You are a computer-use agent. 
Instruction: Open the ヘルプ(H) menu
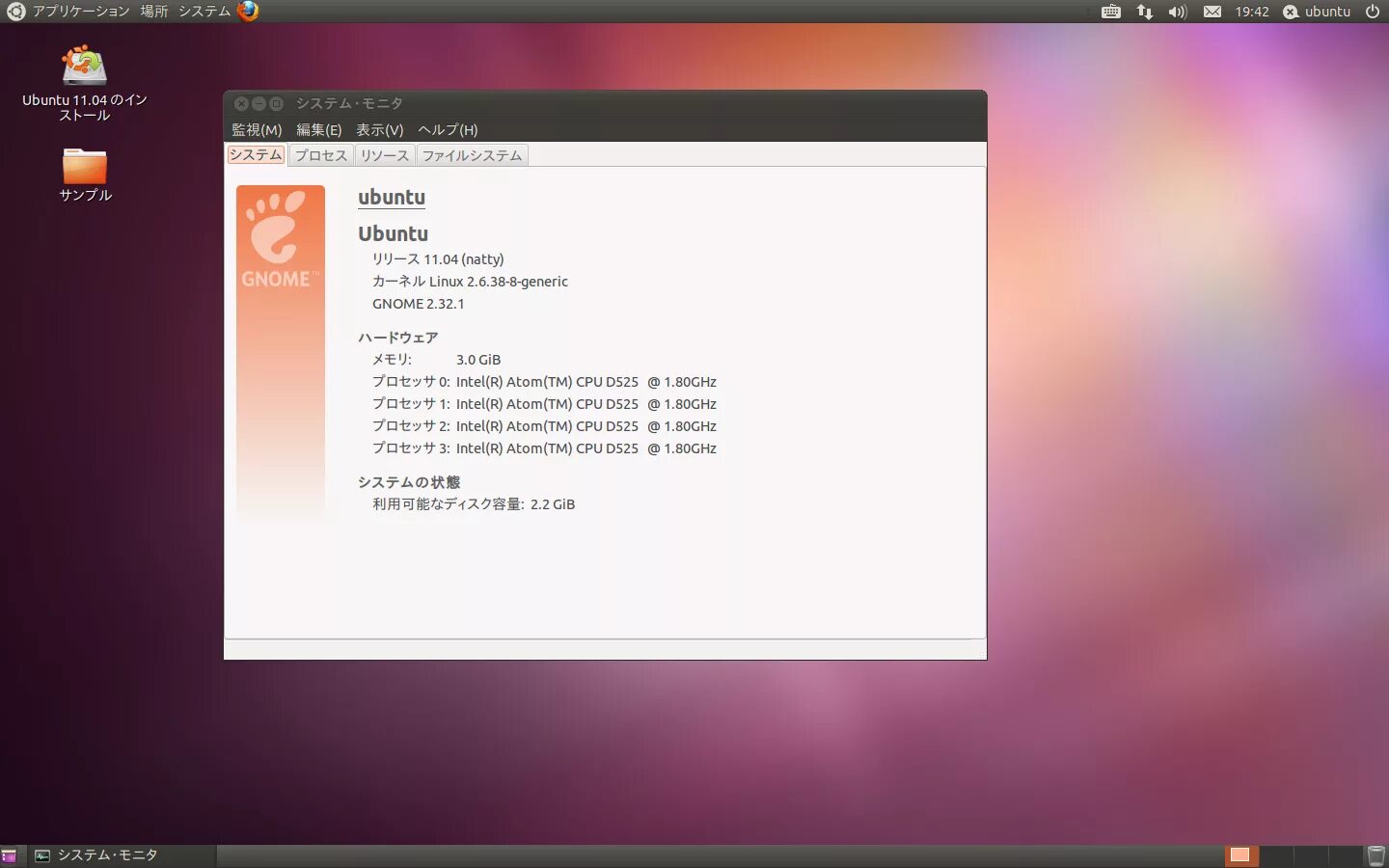pyautogui.click(x=448, y=130)
